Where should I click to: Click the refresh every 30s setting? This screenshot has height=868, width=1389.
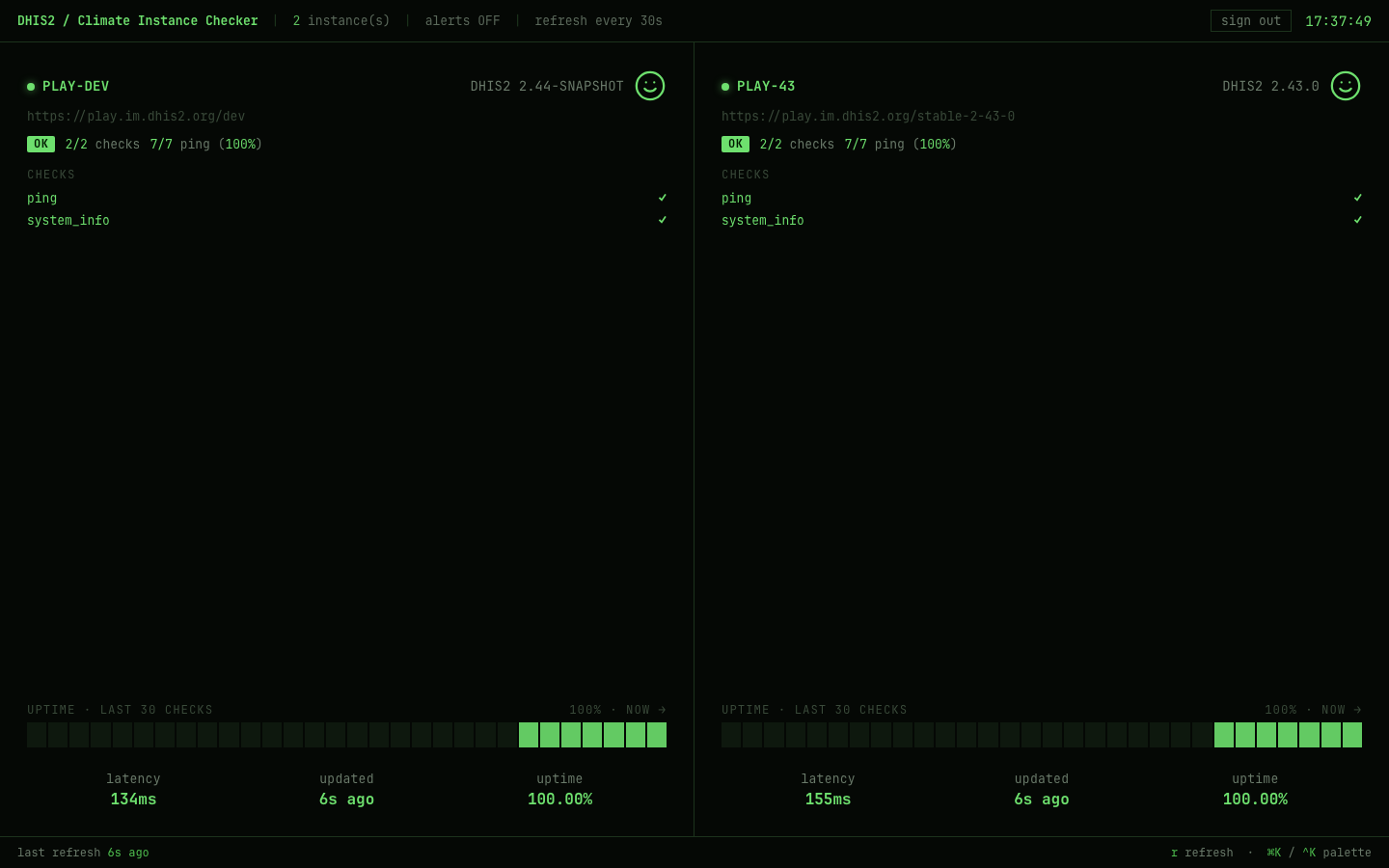[x=599, y=20]
